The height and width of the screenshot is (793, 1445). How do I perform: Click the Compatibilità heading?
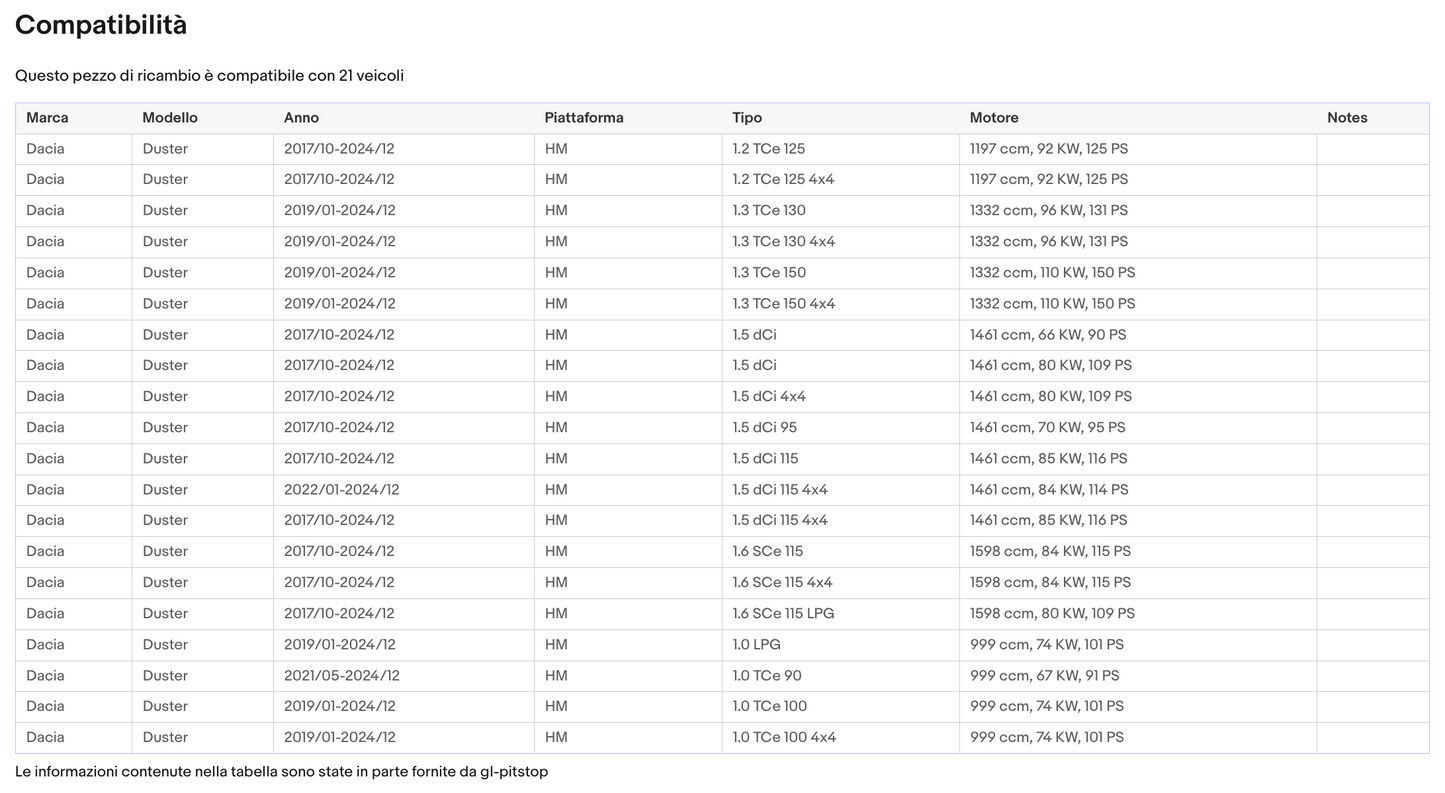(x=101, y=26)
